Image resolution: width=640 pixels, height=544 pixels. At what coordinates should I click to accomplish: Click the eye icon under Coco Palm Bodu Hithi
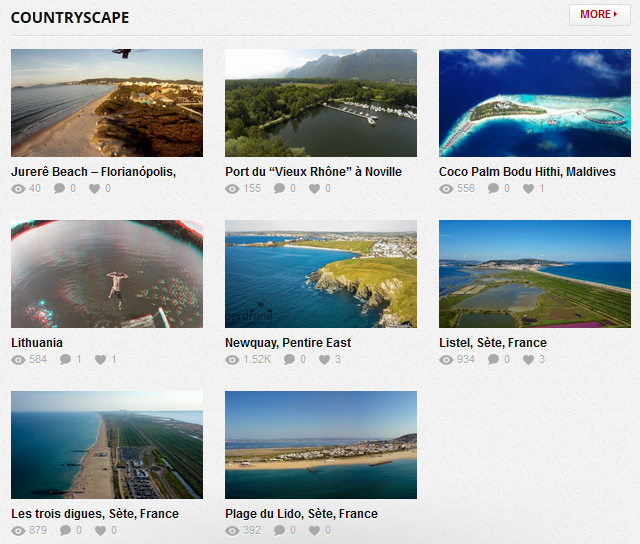(x=446, y=189)
